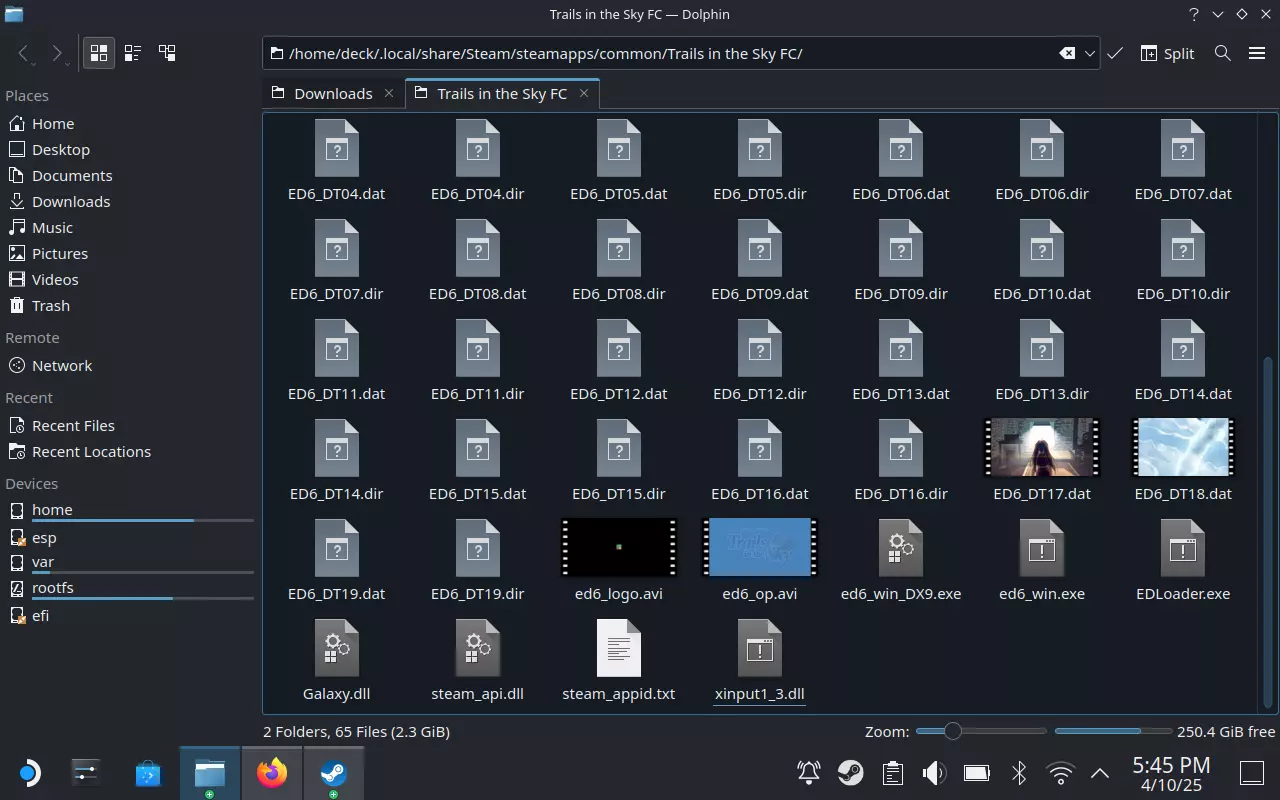Open Trash from the sidebar
This screenshot has width=1280, height=800.
[x=51, y=305]
